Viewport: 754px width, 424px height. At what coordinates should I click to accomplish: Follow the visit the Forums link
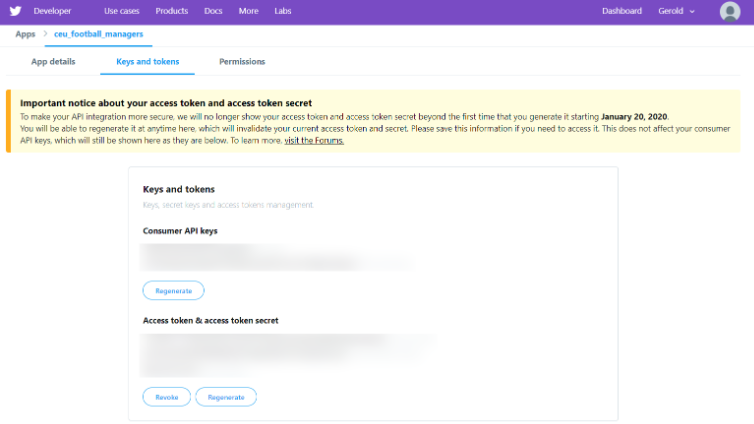(x=314, y=140)
